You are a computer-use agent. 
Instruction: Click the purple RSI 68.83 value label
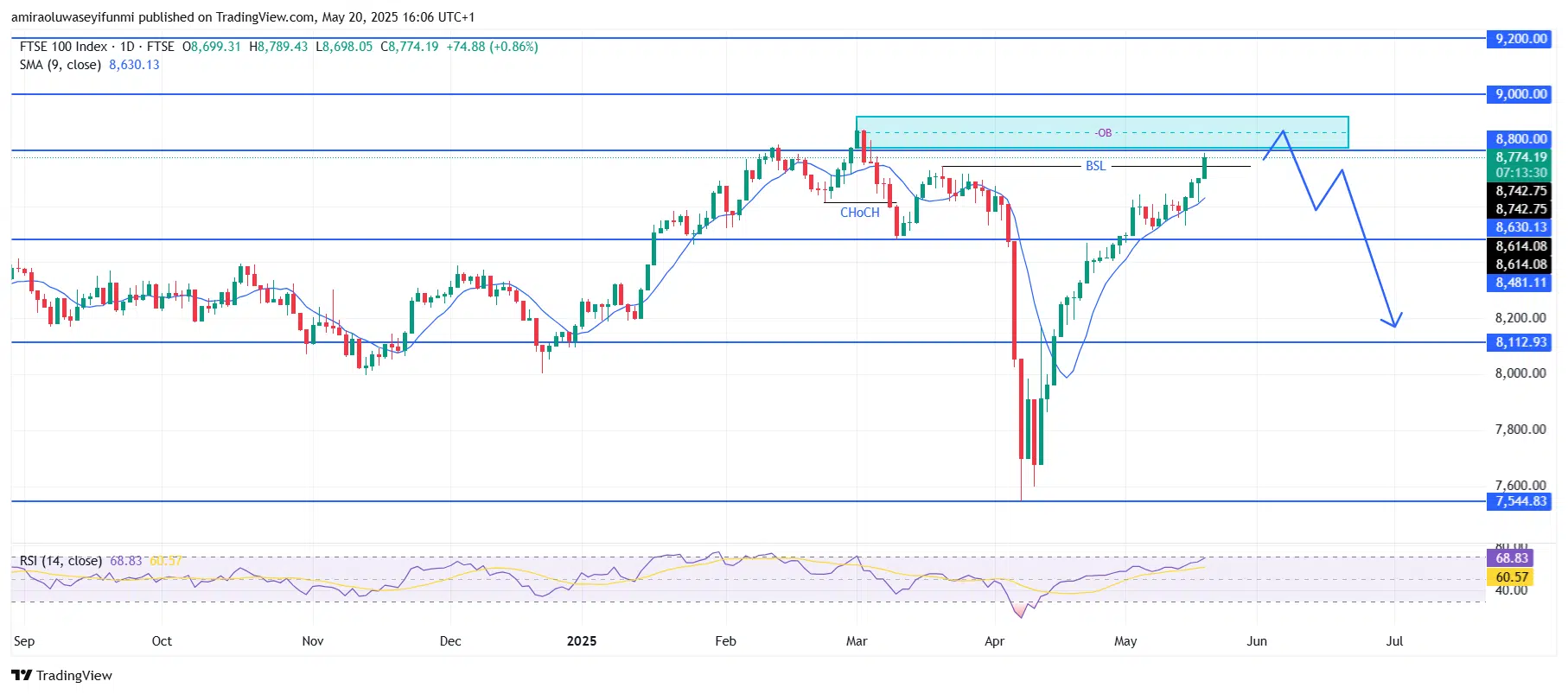click(1511, 558)
